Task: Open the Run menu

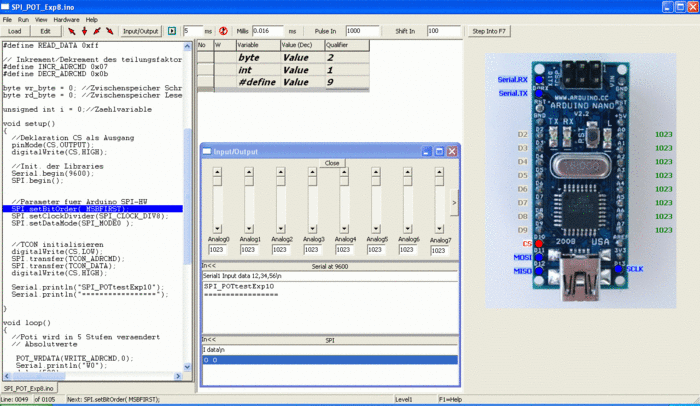Action: [23, 20]
